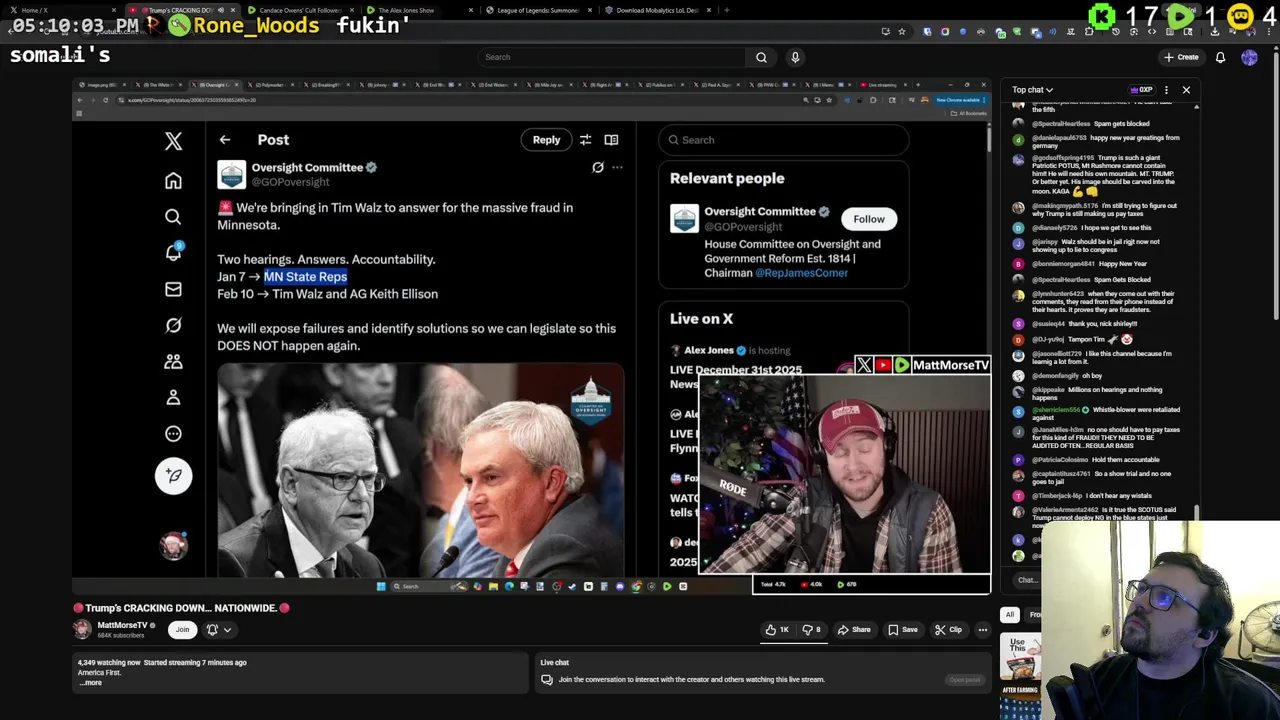This screenshot has width=1280, height=720.
Task: Open @GOPoversight handle under post author
Action: click(x=290, y=182)
